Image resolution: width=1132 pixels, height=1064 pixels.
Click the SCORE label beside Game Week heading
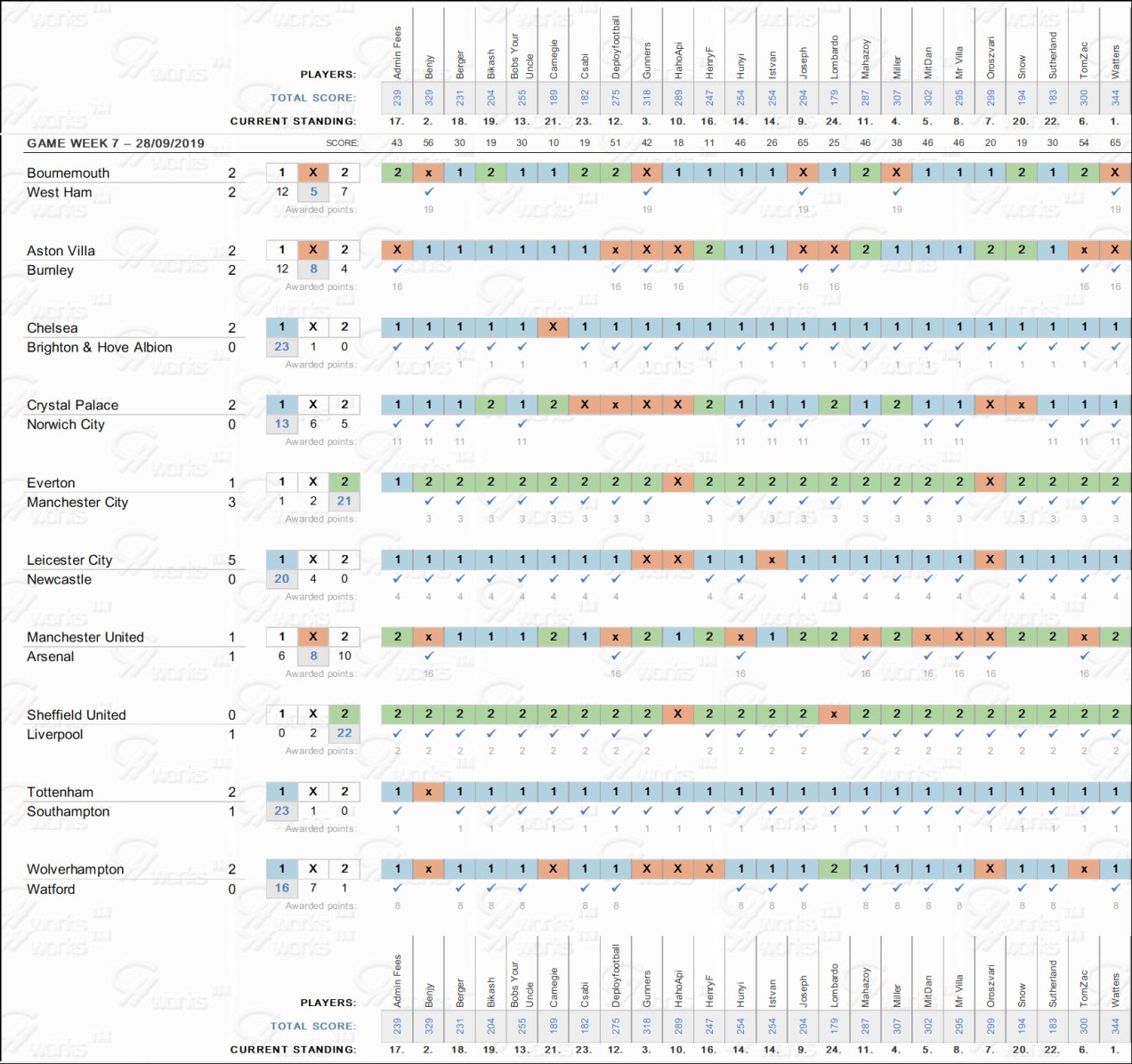tap(342, 143)
